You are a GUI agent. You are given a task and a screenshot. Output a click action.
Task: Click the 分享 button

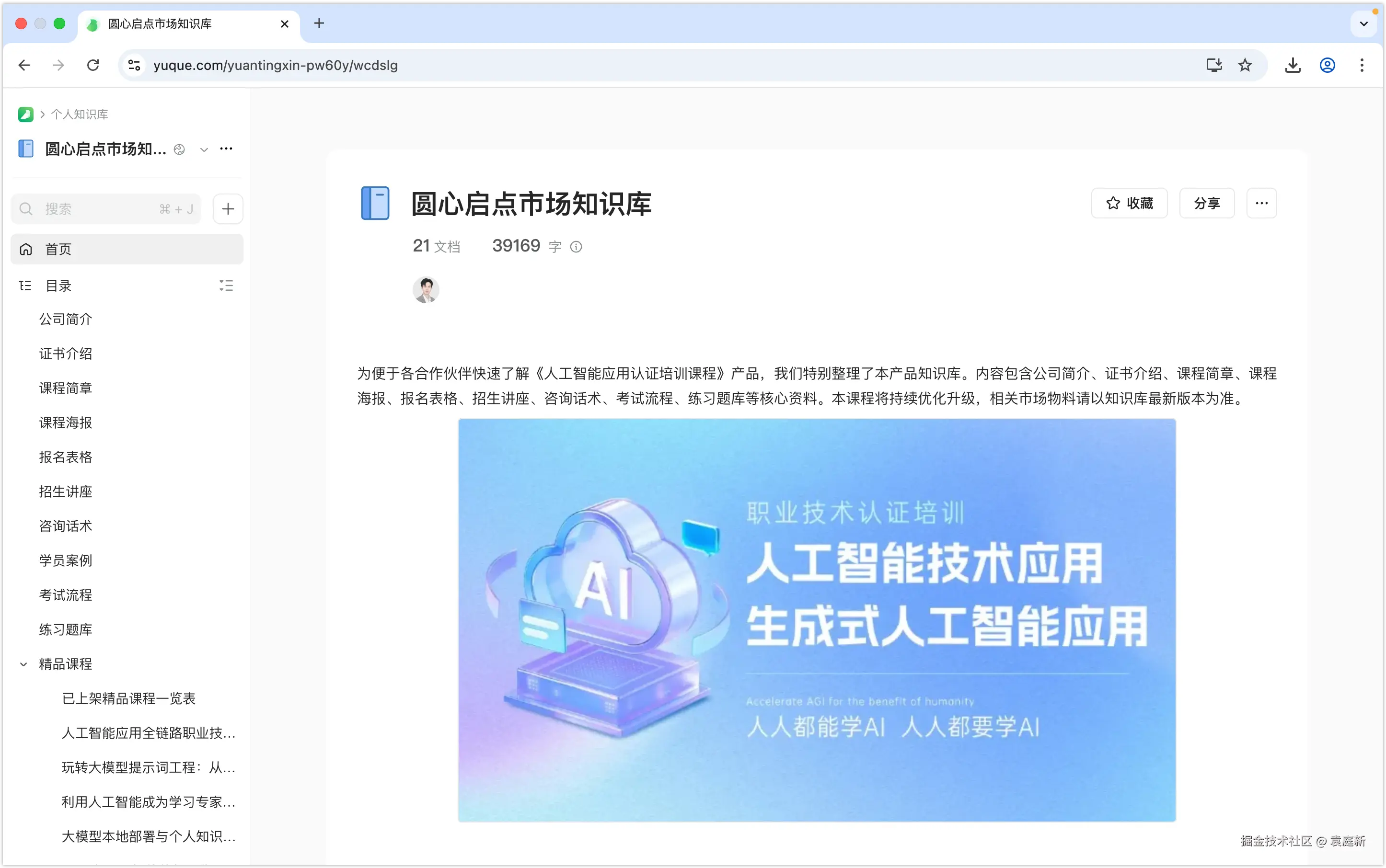click(1206, 203)
